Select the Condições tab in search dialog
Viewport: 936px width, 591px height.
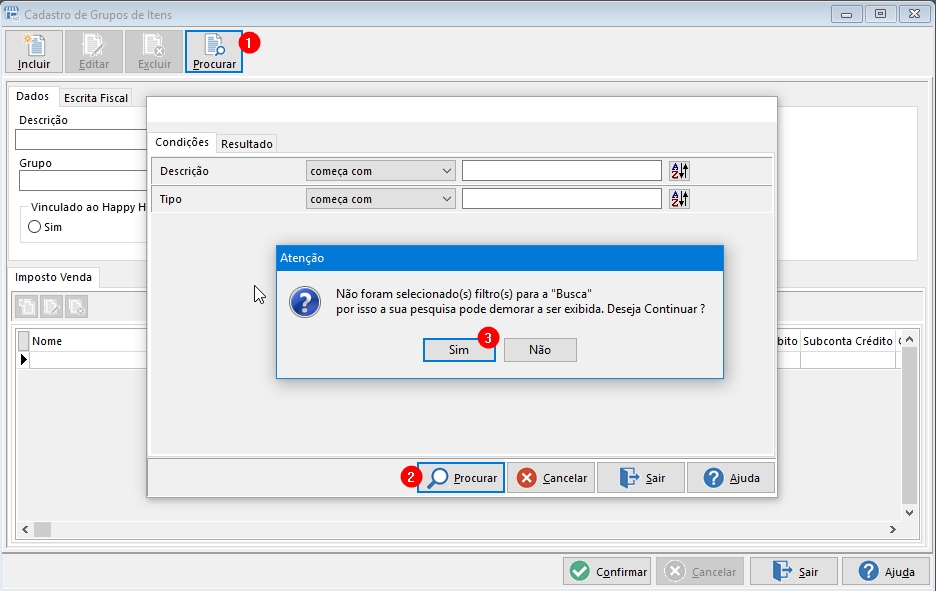point(182,142)
